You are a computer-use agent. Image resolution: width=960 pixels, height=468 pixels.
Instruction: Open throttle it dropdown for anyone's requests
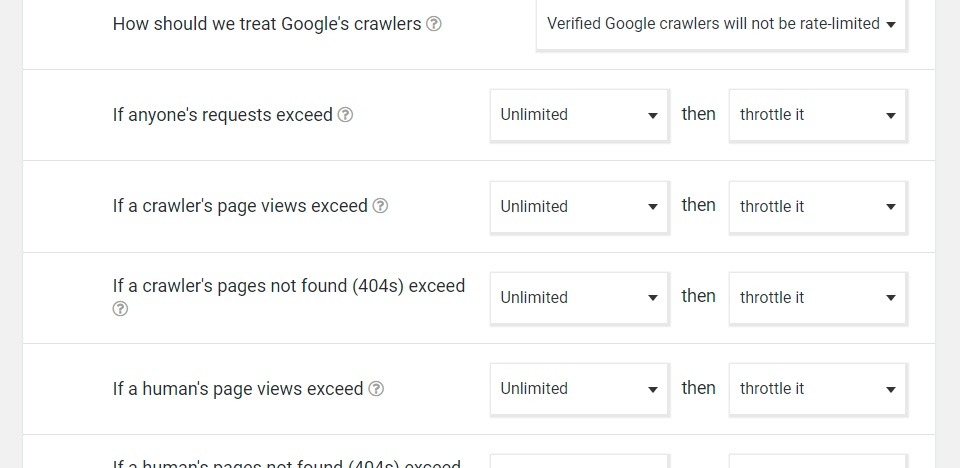818,115
